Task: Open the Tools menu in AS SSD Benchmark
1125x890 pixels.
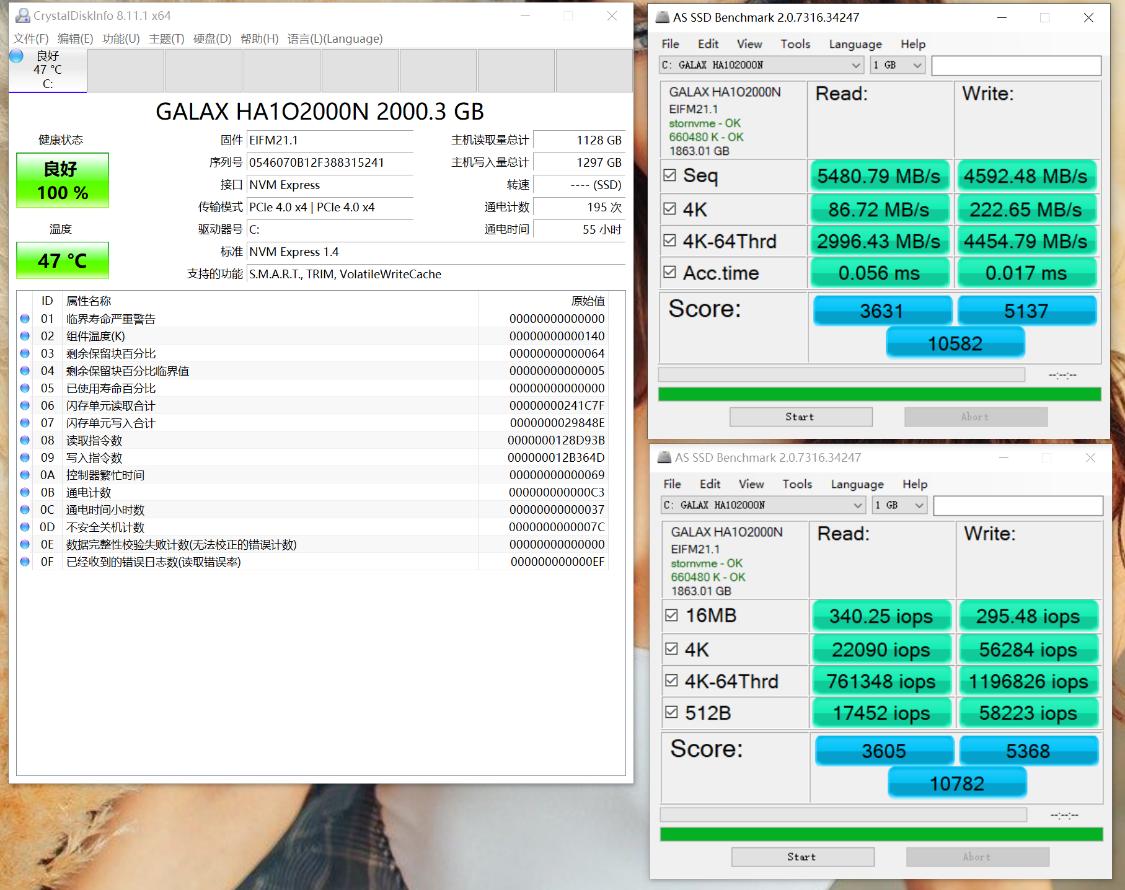Action: (x=796, y=44)
